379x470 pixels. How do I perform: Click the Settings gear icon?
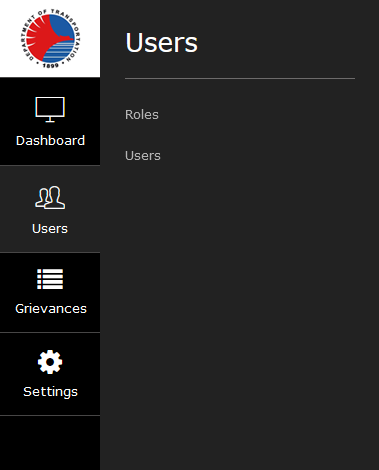50,362
